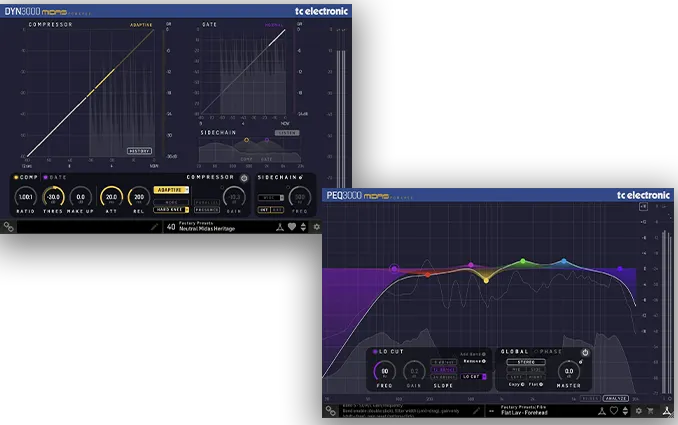Click the pencil edit icon in DYN3000 footer

154,227
